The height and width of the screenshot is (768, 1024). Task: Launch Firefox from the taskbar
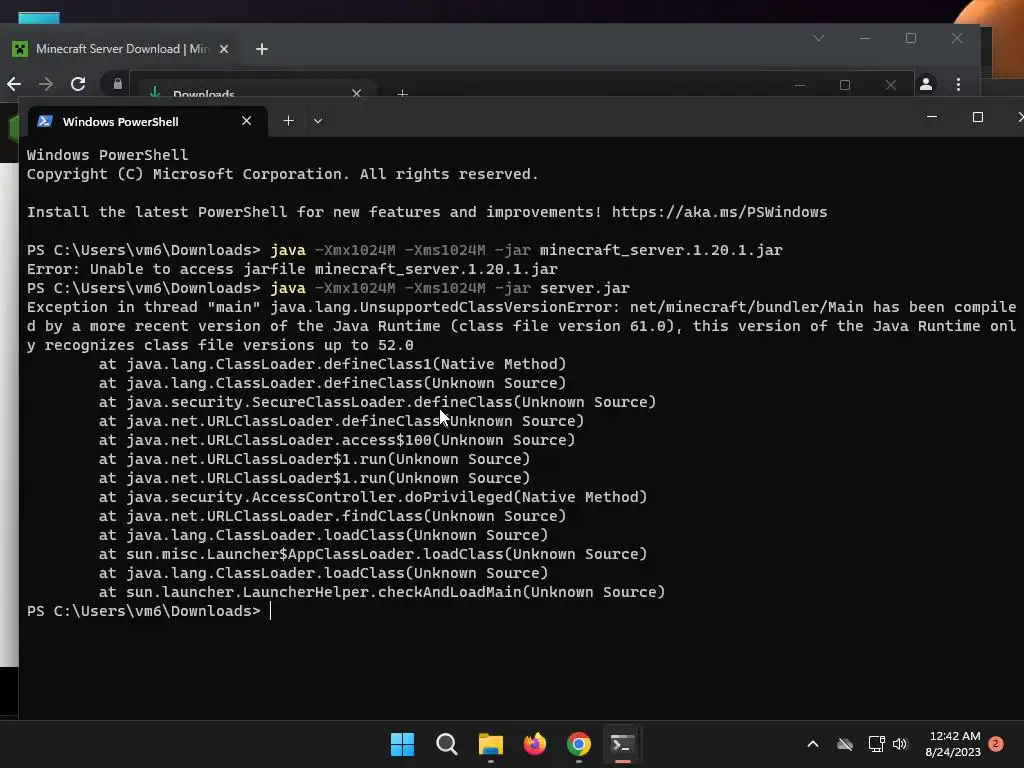tap(535, 744)
